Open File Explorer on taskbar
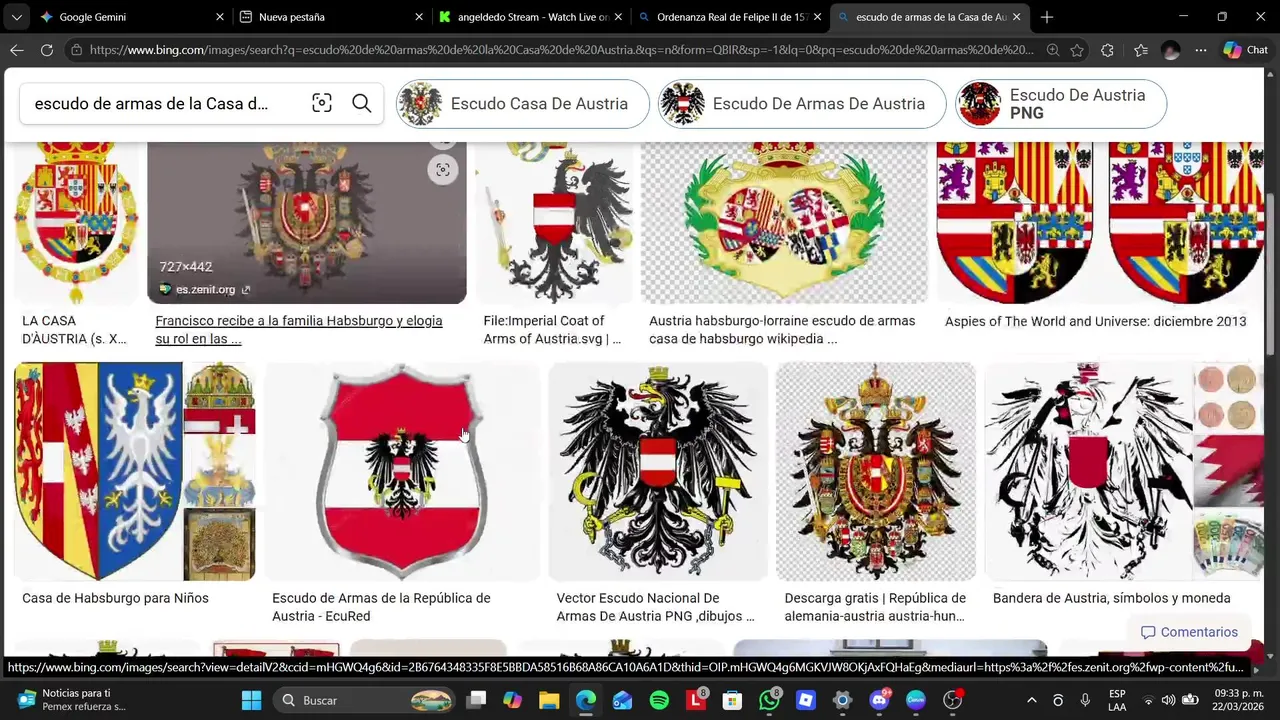Viewport: 1280px width, 720px height. [x=549, y=700]
